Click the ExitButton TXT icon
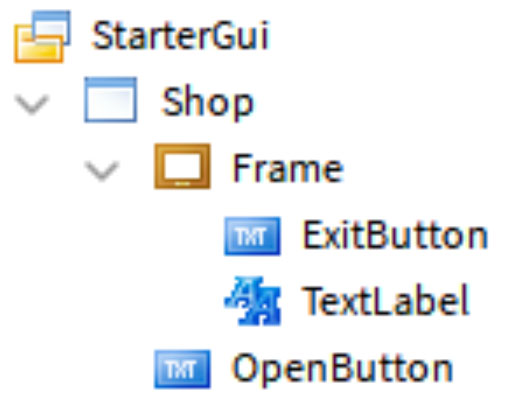 click(x=252, y=236)
